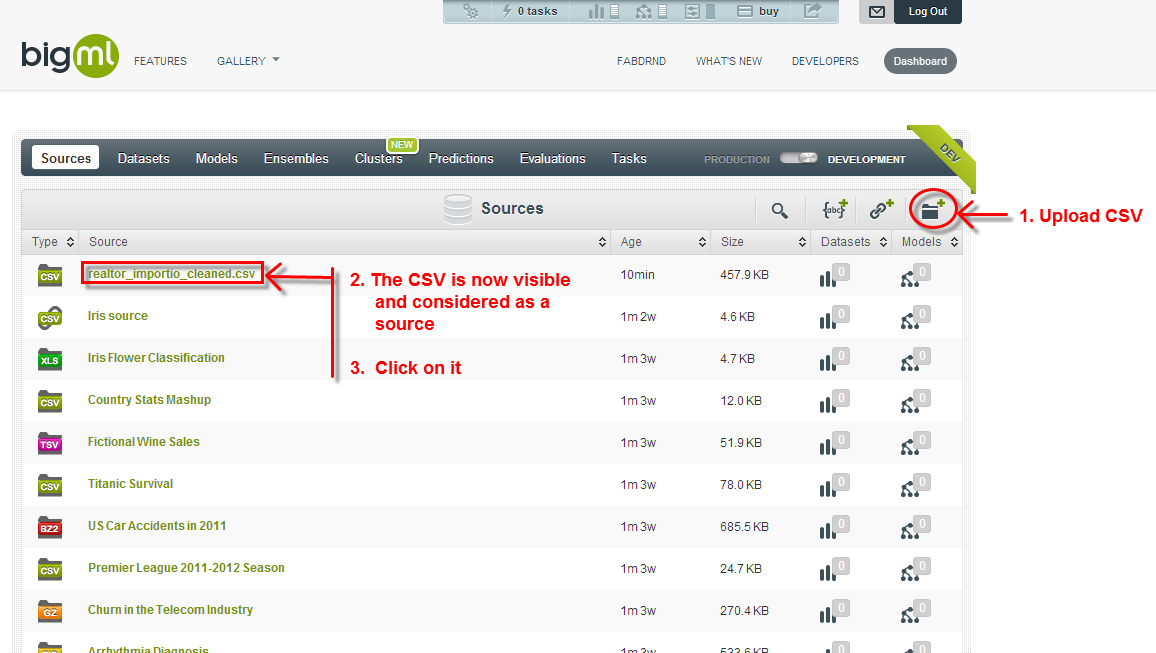Viewport: 1156px width, 653px height.
Task: Click the upload source folder icon
Action: (x=933, y=210)
